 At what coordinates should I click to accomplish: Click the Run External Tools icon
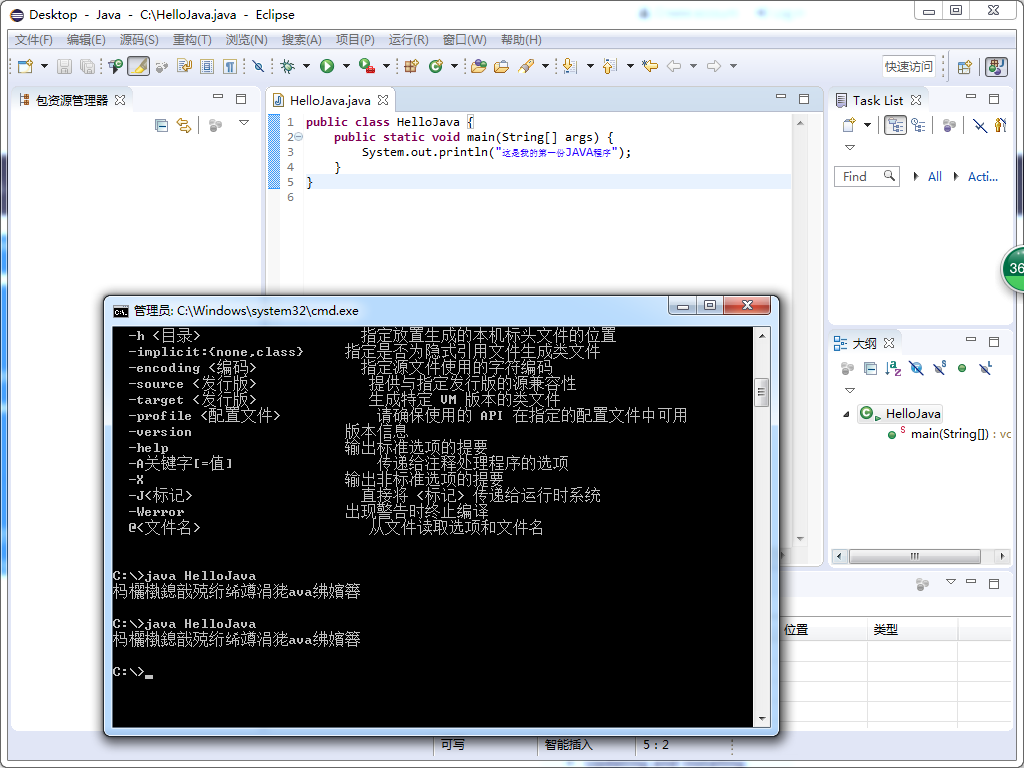coord(367,66)
